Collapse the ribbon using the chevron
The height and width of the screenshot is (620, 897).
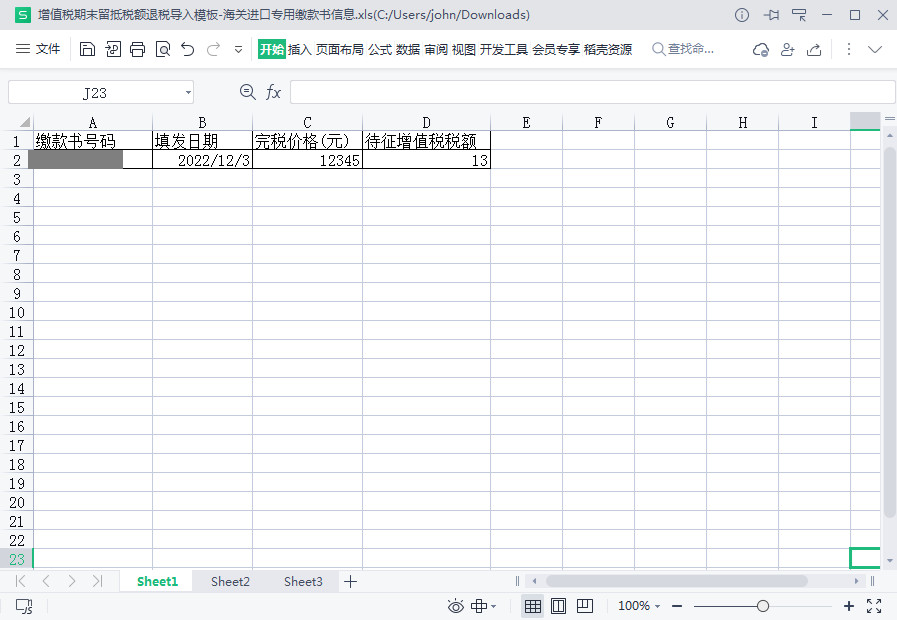click(875, 49)
